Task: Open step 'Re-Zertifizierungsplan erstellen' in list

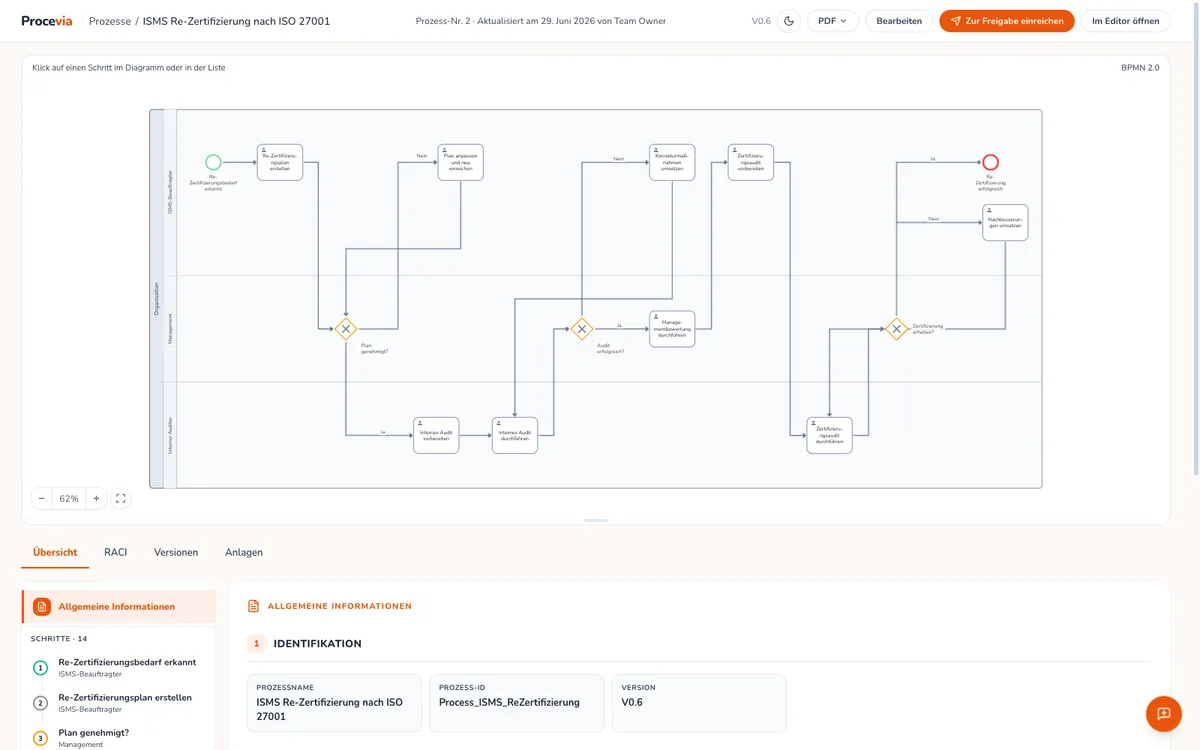Action: [119, 702]
